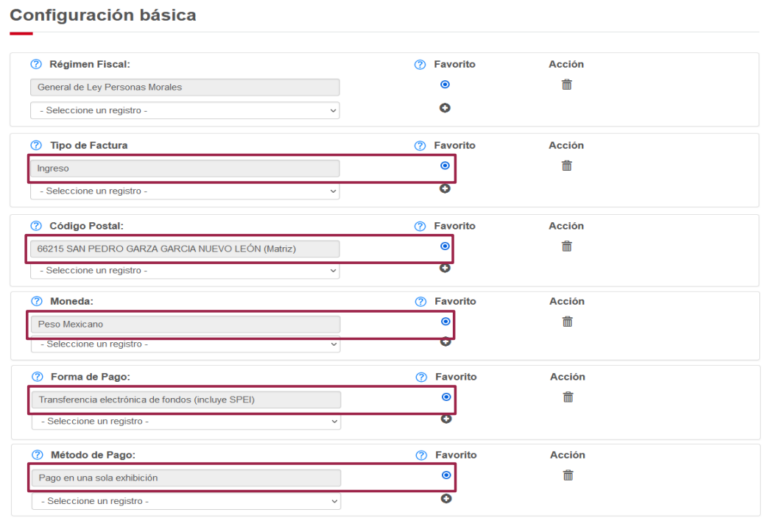Click the Favorito help icon in Forma de Pago

[x=421, y=377]
